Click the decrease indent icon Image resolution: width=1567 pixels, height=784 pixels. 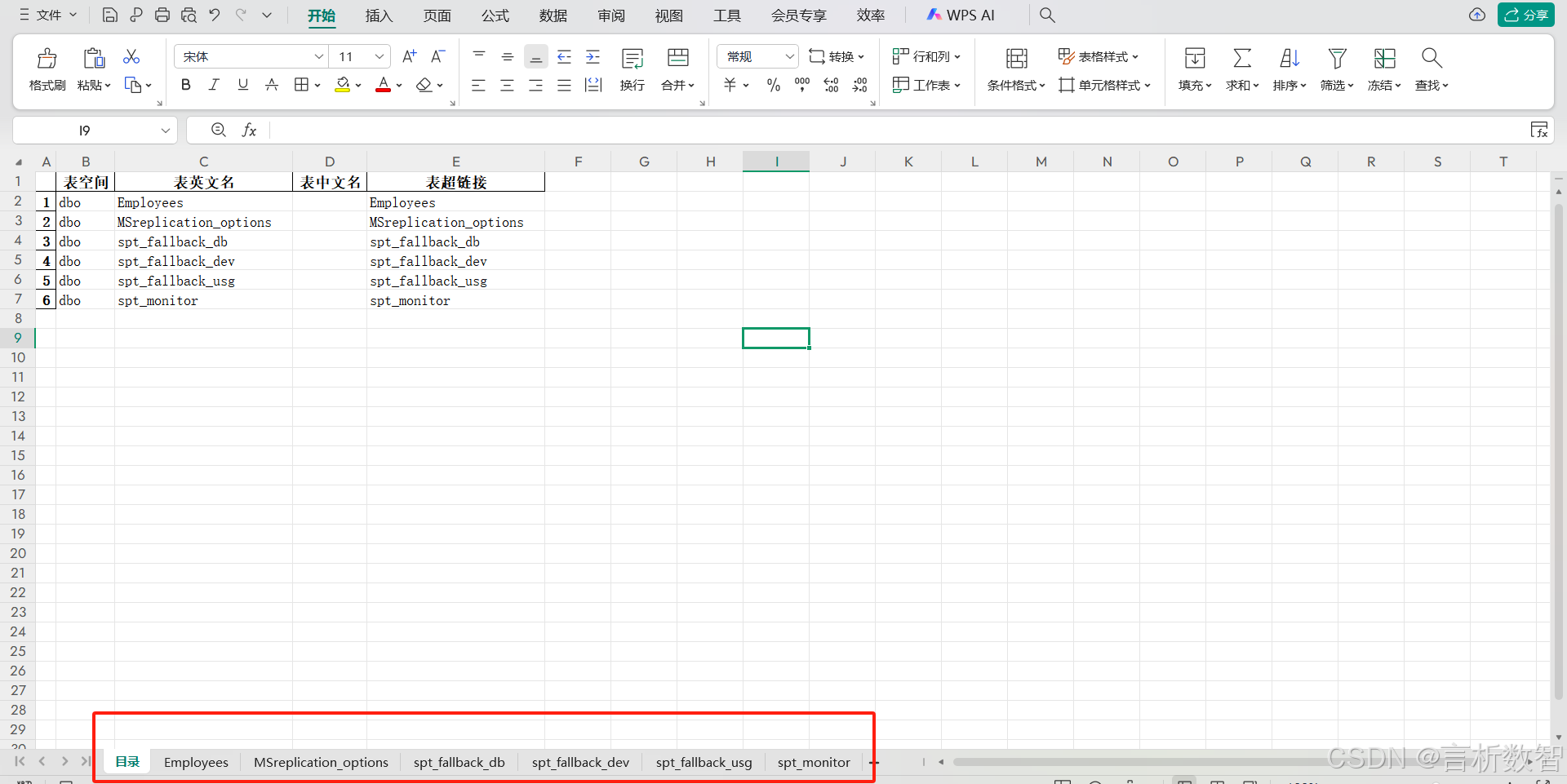[x=564, y=56]
